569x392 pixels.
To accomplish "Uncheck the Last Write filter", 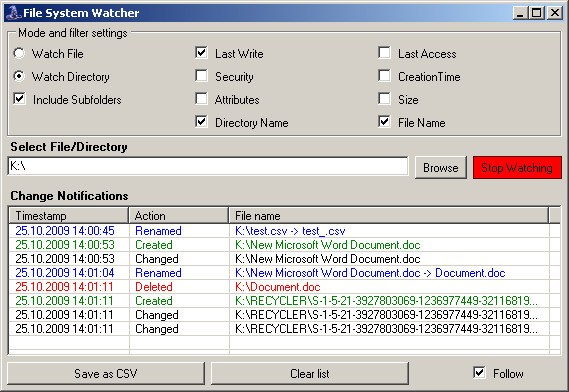I will (x=201, y=53).
